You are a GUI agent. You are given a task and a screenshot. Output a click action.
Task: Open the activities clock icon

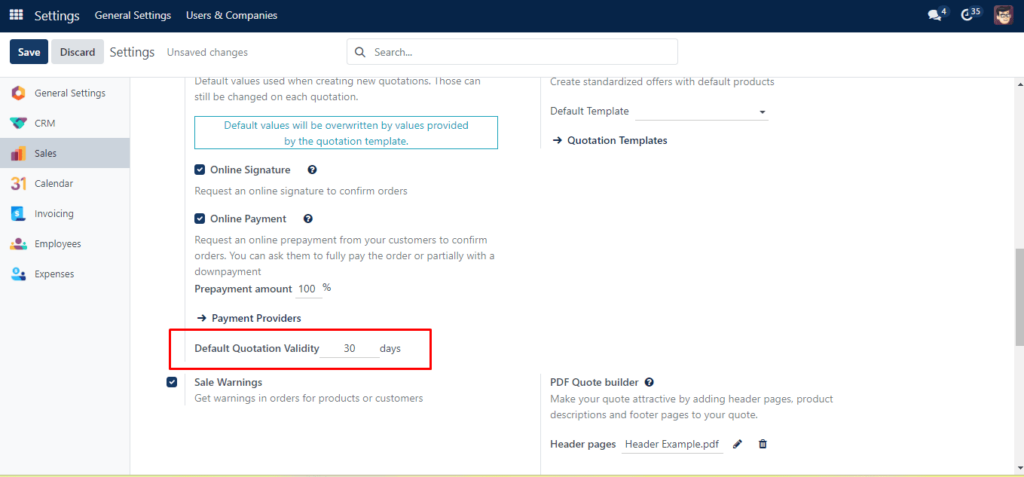click(966, 15)
